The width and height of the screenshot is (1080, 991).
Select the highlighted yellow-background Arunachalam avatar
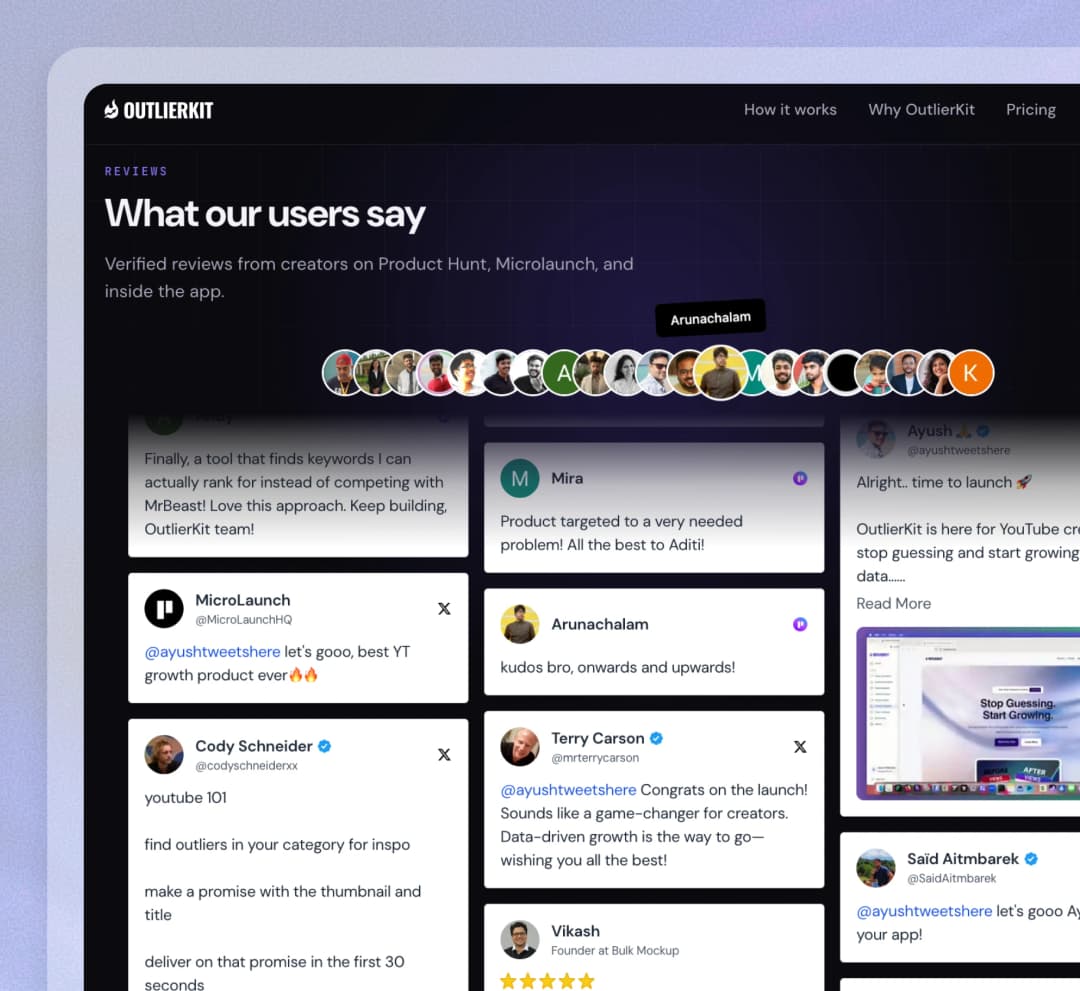(x=720, y=373)
